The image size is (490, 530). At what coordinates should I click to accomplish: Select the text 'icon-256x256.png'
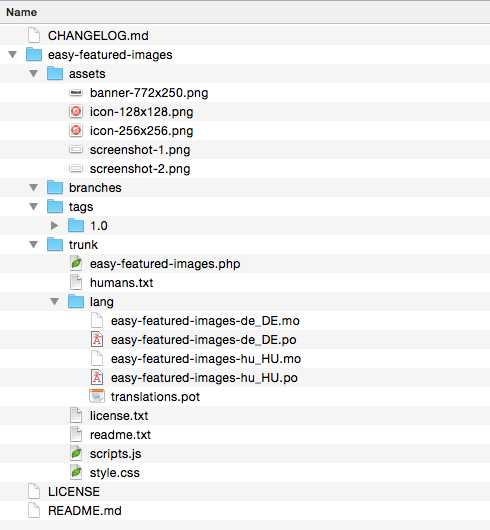point(142,131)
